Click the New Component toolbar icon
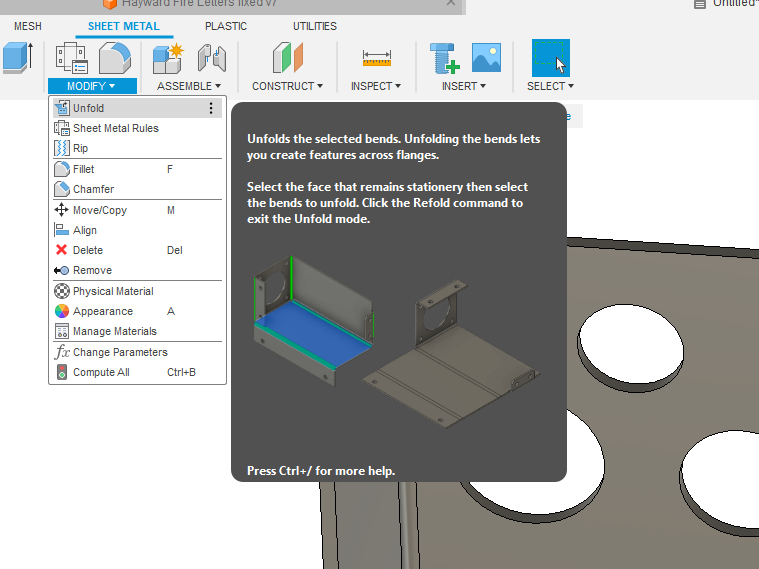Screen dimensions: 759x569 click(x=168, y=58)
